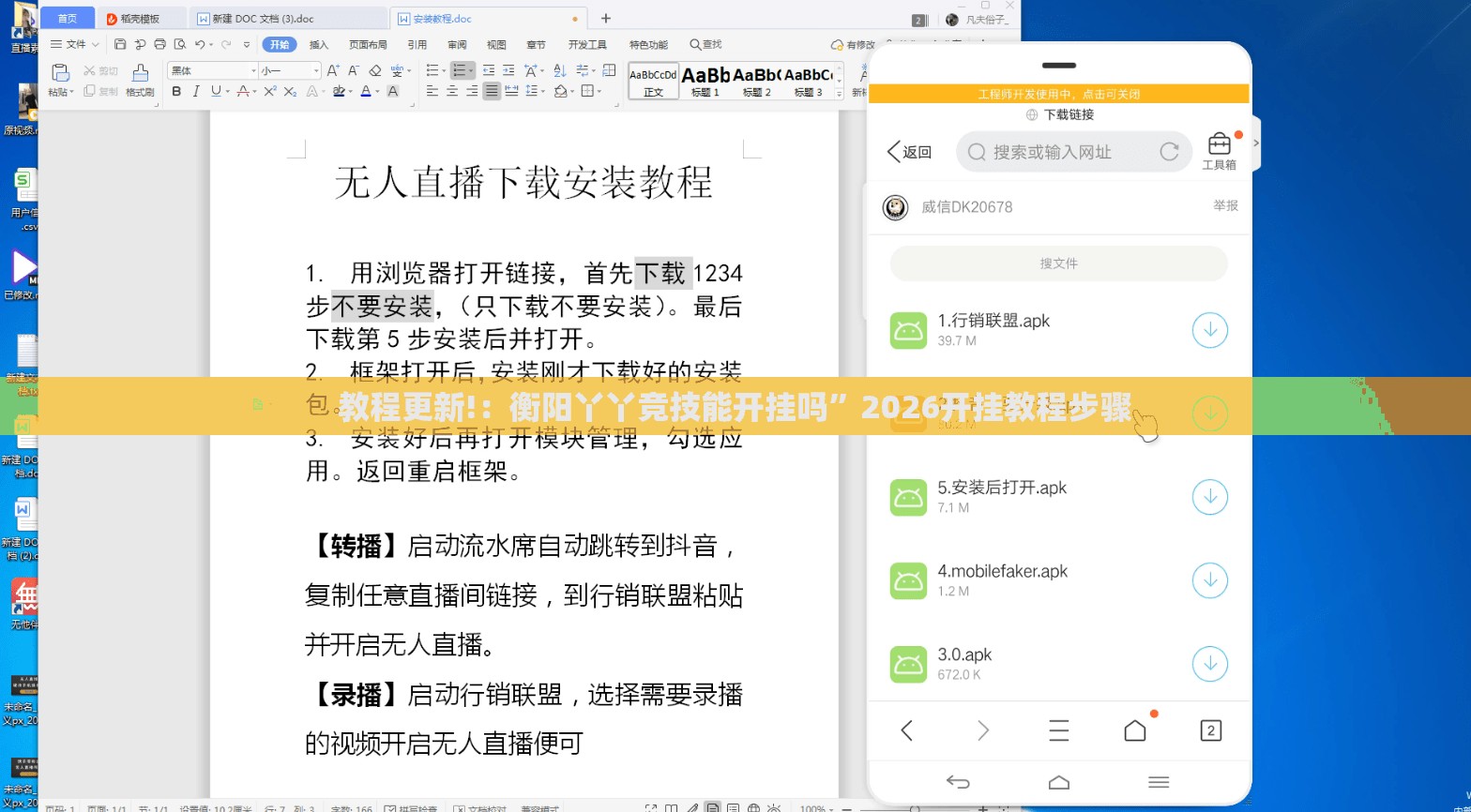Click the Decrease Indent icon
Image resolution: width=1471 pixels, height=812 pixels.
(x=489, y=70)
